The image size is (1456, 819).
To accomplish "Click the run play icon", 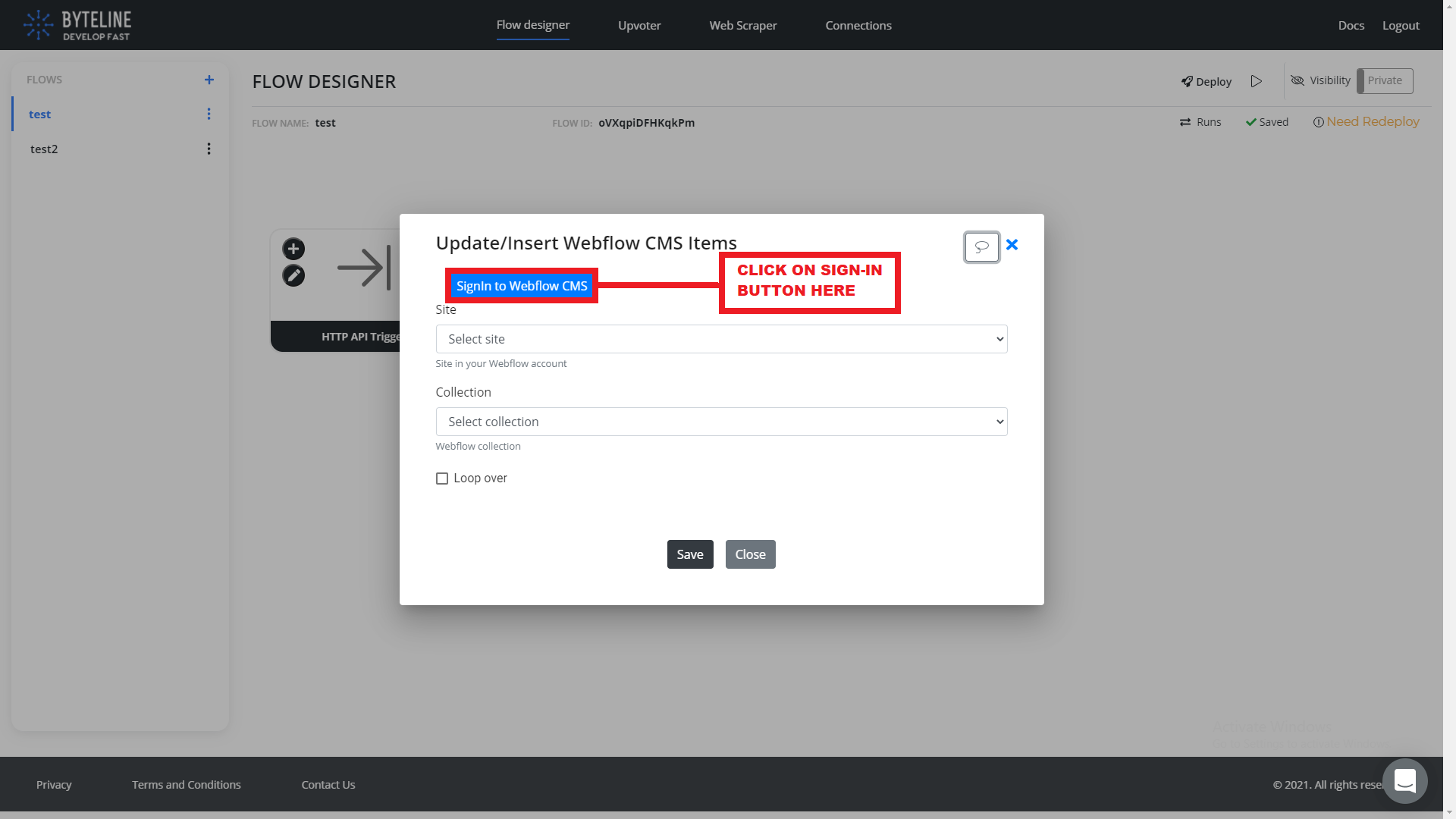I will [1257, 81].
